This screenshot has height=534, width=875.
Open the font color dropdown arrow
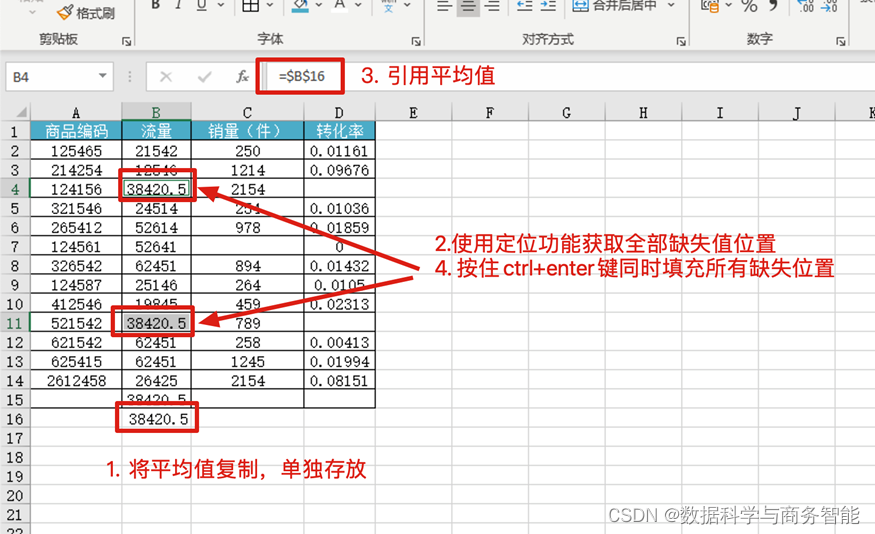pos(358,5)
